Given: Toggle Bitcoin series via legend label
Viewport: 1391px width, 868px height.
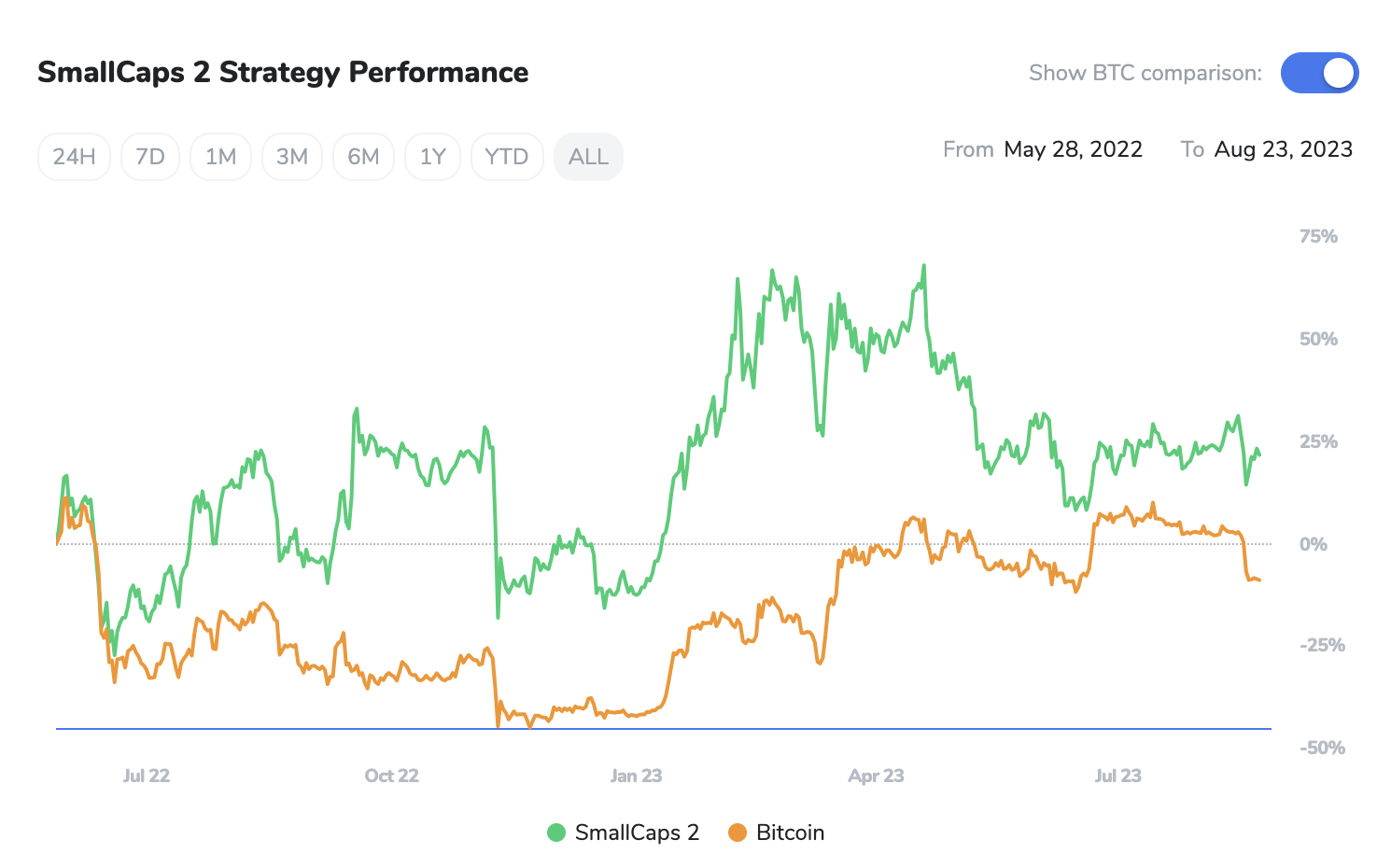Looking at the screenshot, I should [790, 833].
